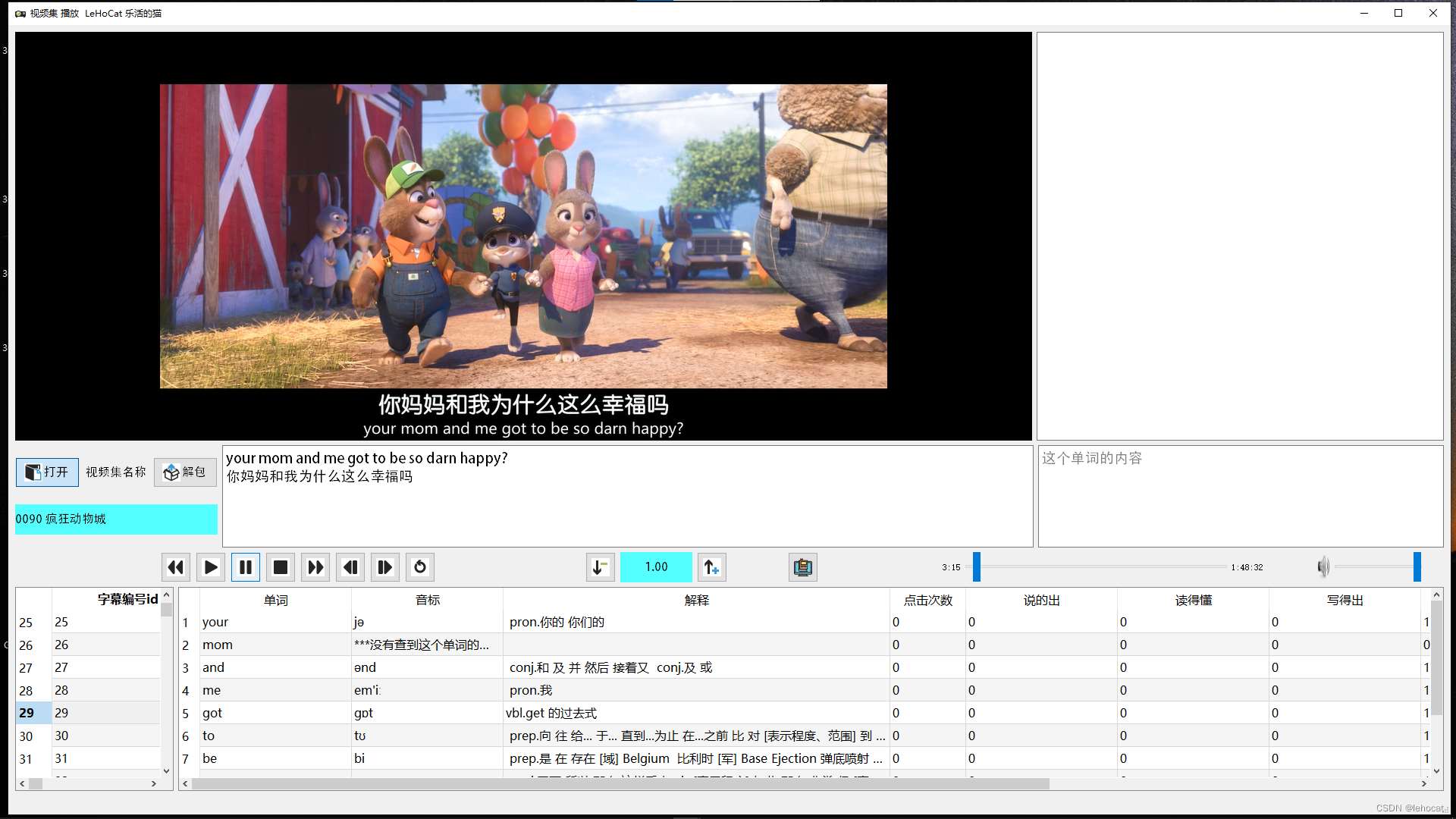Step forward to next subtitle

tap(385, 567)
